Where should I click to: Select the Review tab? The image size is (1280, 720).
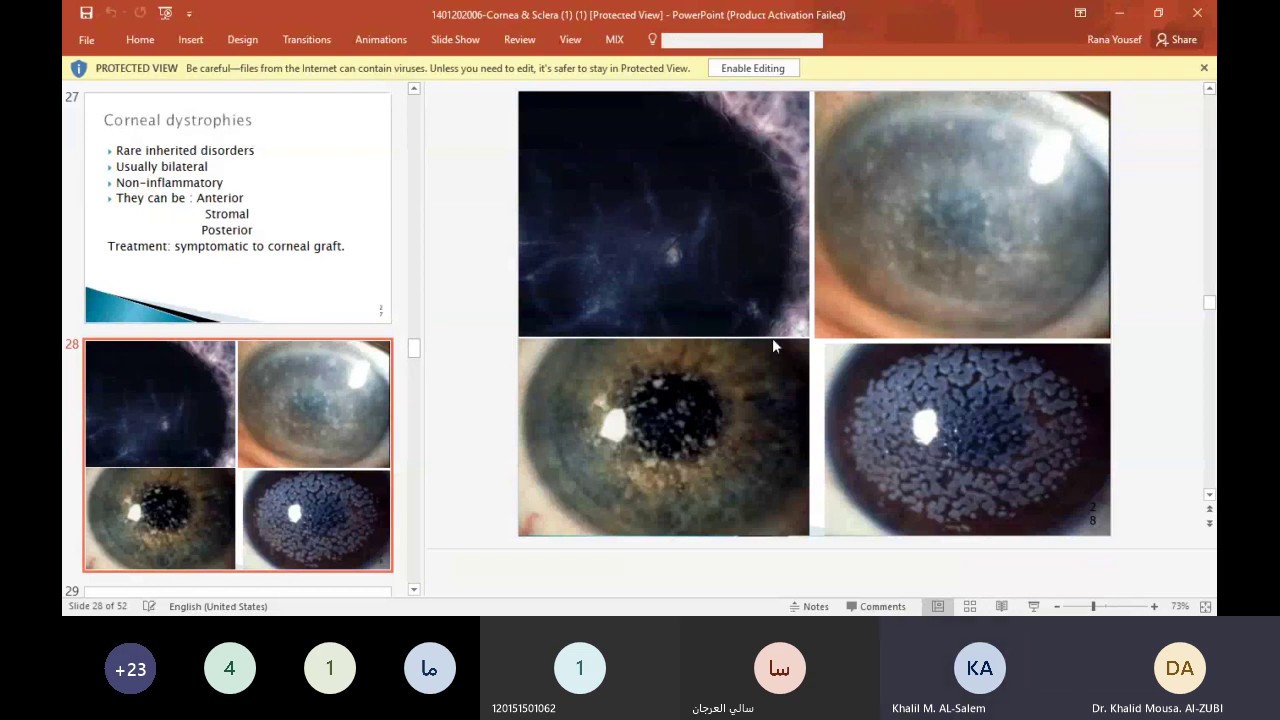[520, 40]
